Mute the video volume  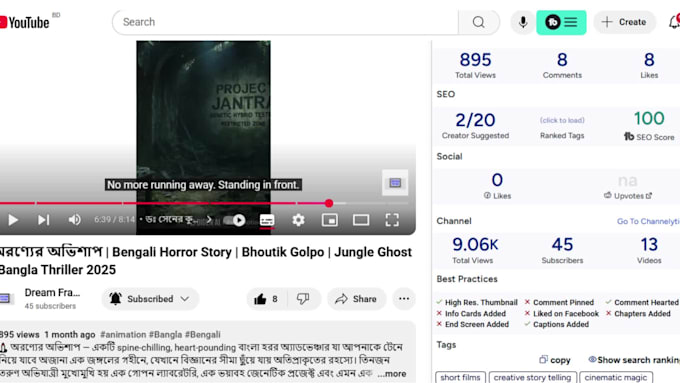[74, 220]
